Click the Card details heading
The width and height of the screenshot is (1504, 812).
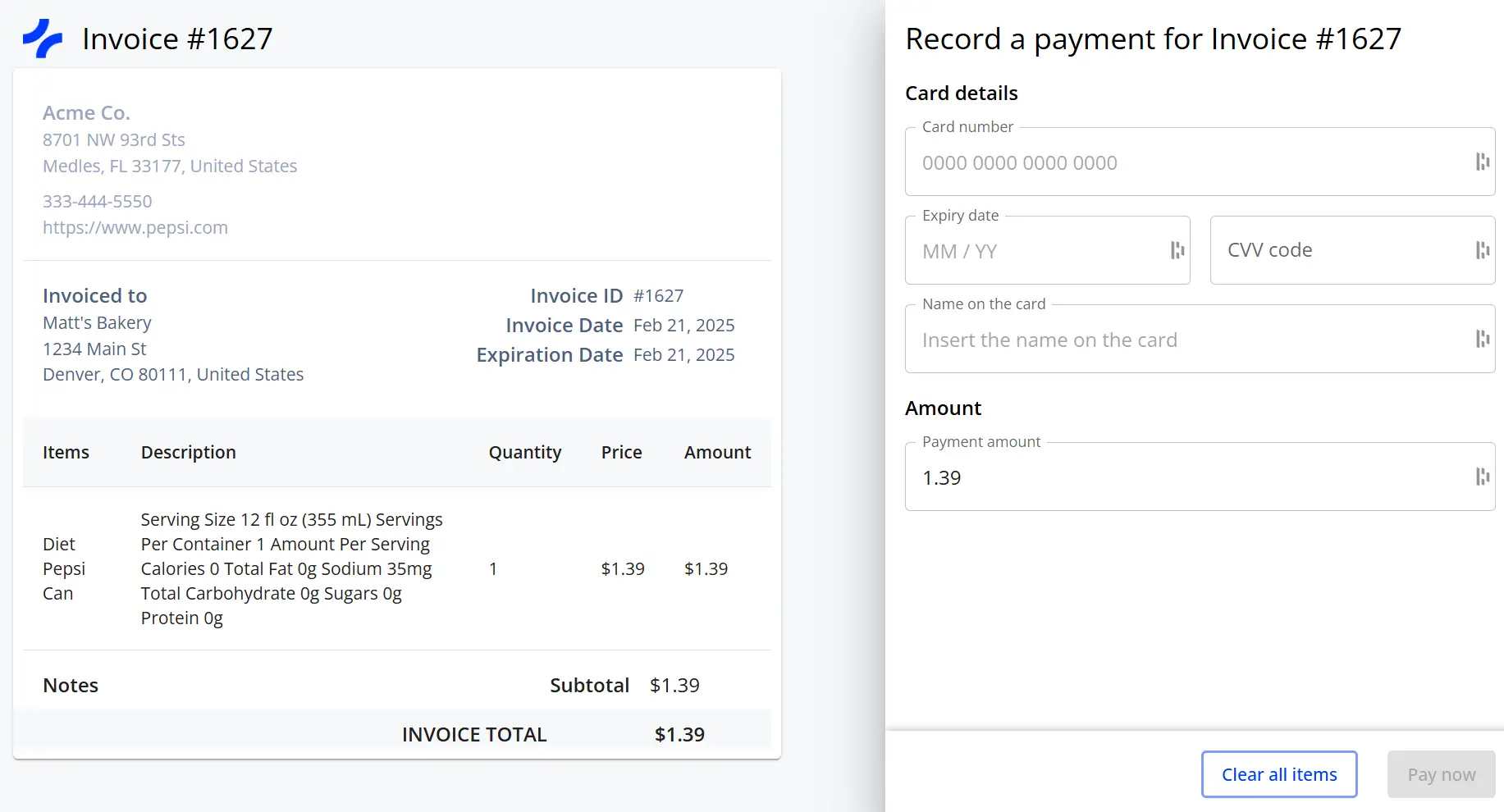click(x=961, y=93)
